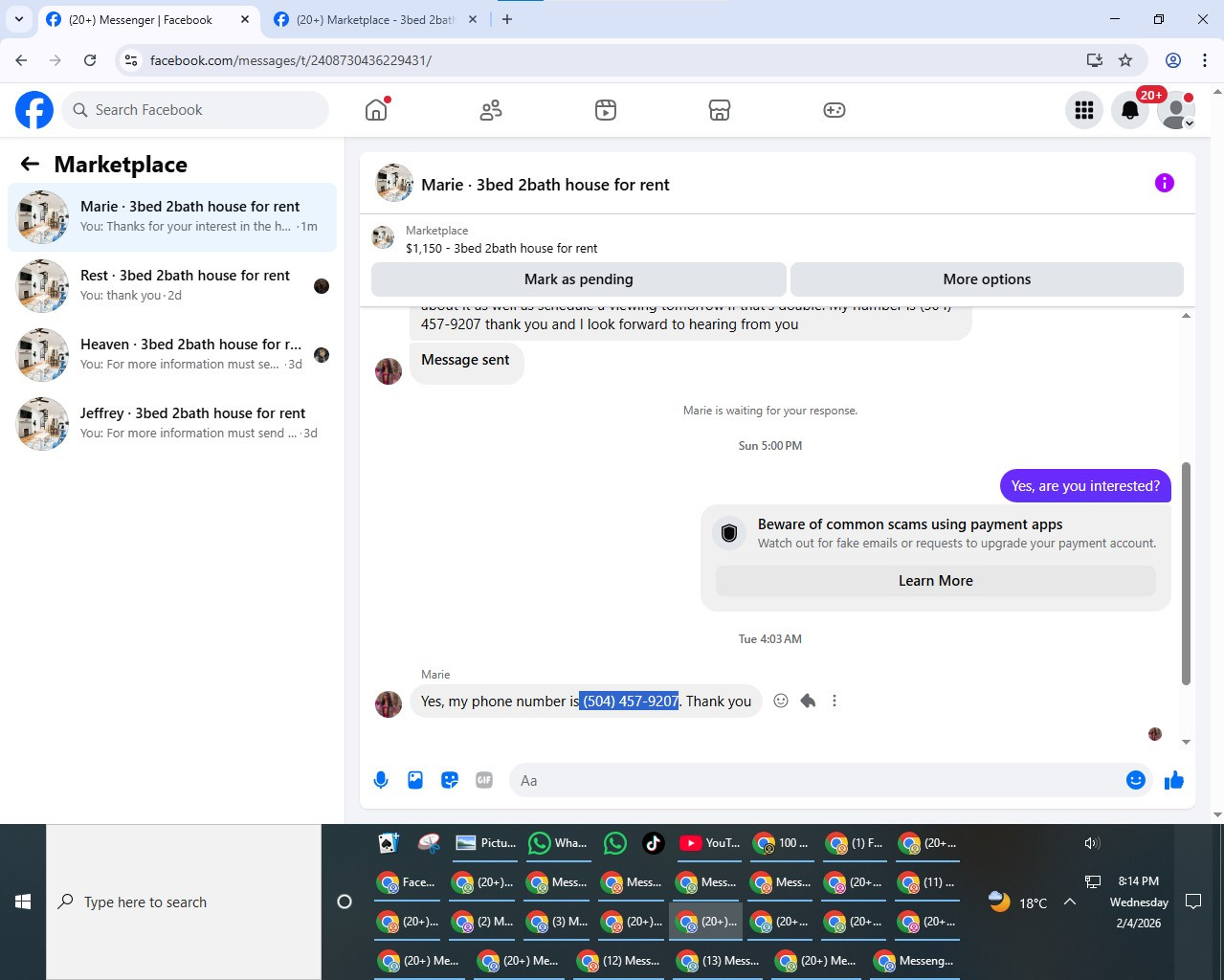Open the Windows notification center icon
Viewport: 1224px width, 980px height.
pos(1193,902)
